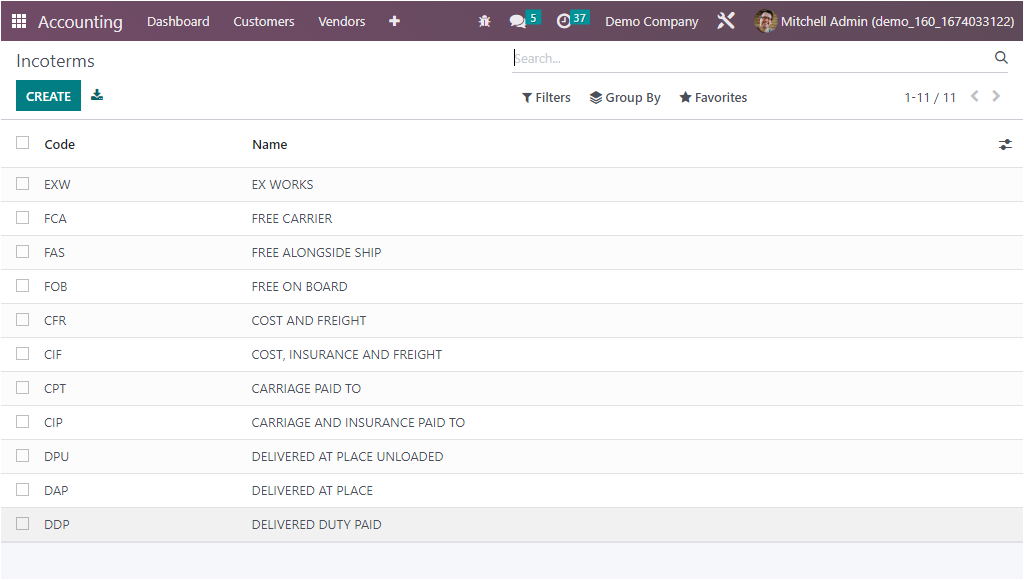The height and width of the screenshot is (580, 1024).
Task: Check the FCA row checkbox
Action: (23, 218)
